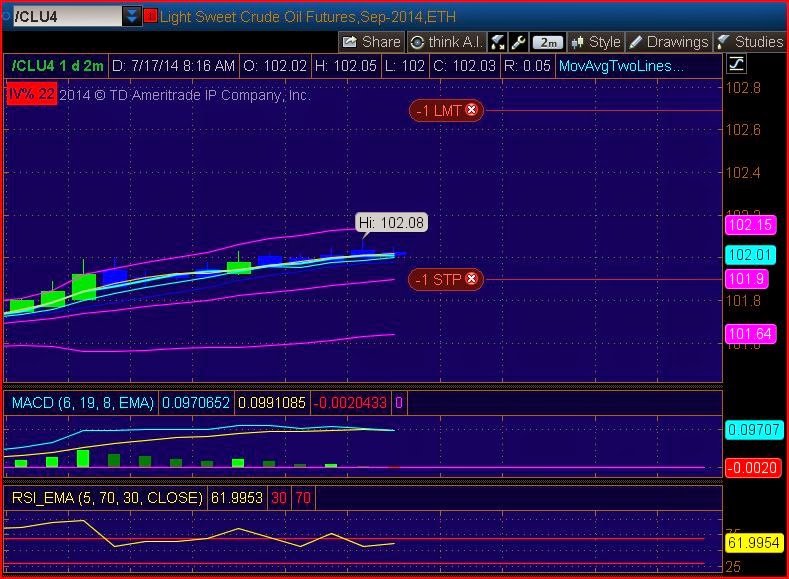
Task: Open the Style menu
Action: pyautogui.click(x=596, y=42)
